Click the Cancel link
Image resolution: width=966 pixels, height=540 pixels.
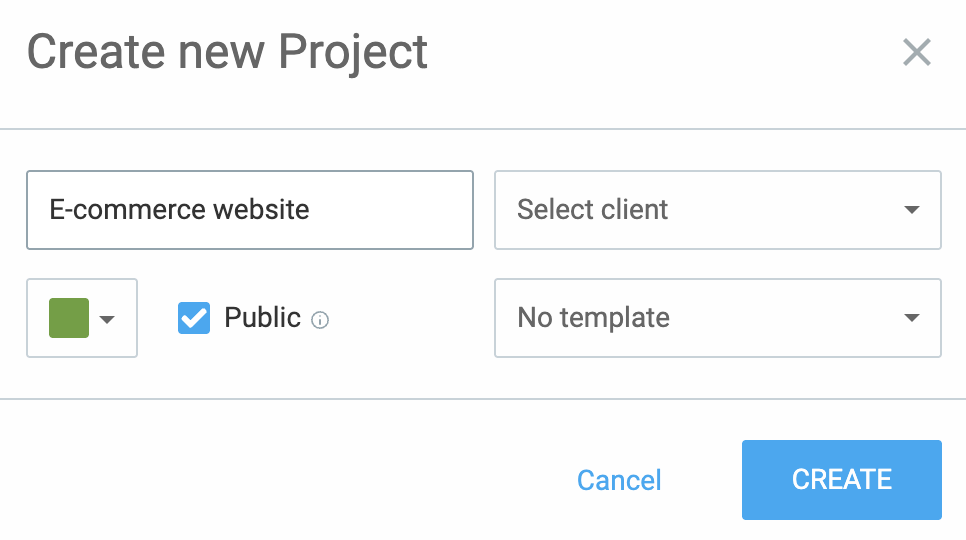[x=619, y=480]
